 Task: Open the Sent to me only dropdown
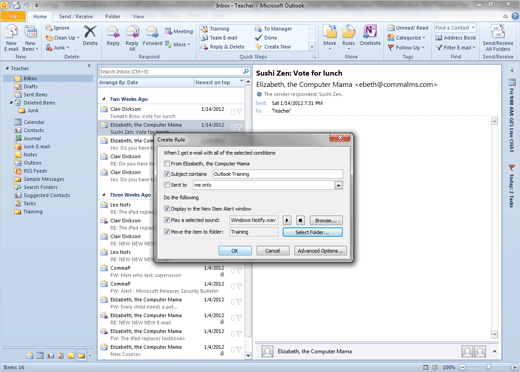(x=338, y=185)
